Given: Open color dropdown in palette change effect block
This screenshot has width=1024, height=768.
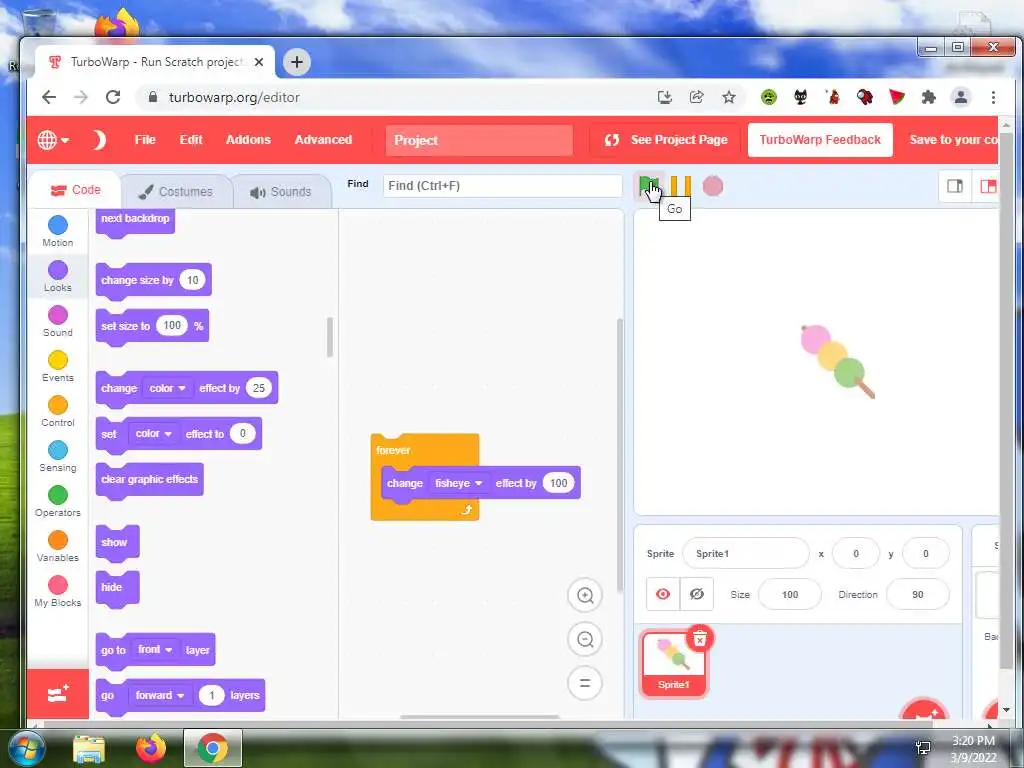Looking at the screenshot, I should pyautogui.click(x=167, y=388).
